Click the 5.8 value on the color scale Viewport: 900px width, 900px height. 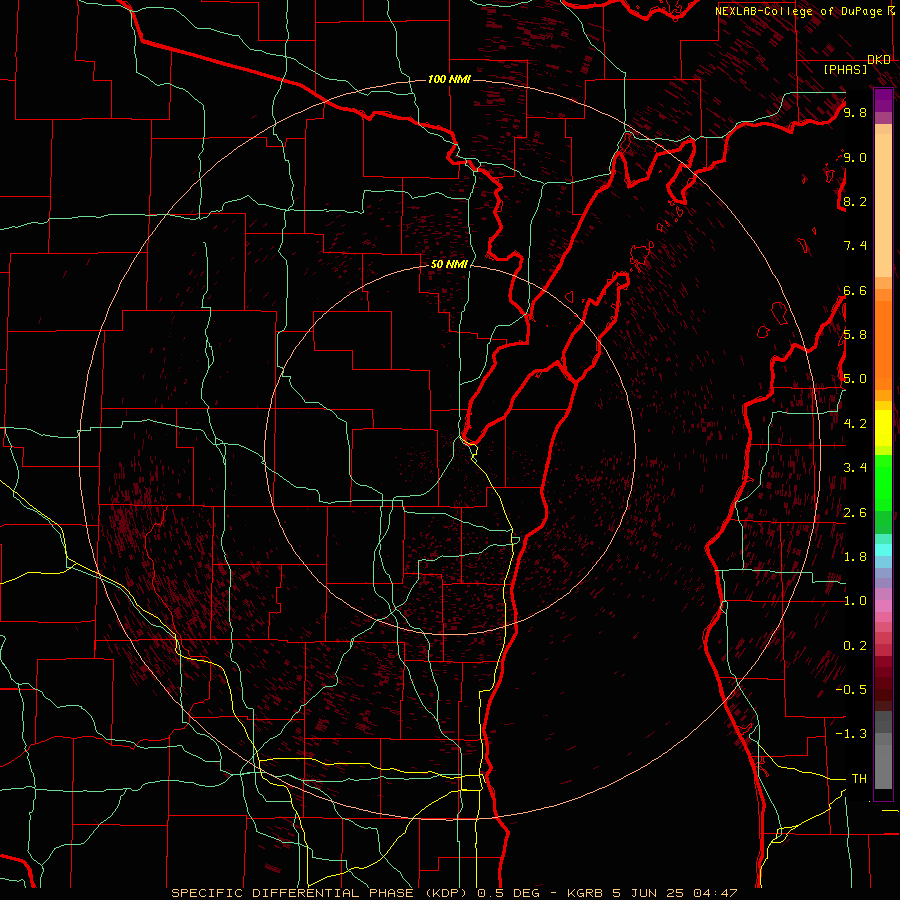pos(855,335)
